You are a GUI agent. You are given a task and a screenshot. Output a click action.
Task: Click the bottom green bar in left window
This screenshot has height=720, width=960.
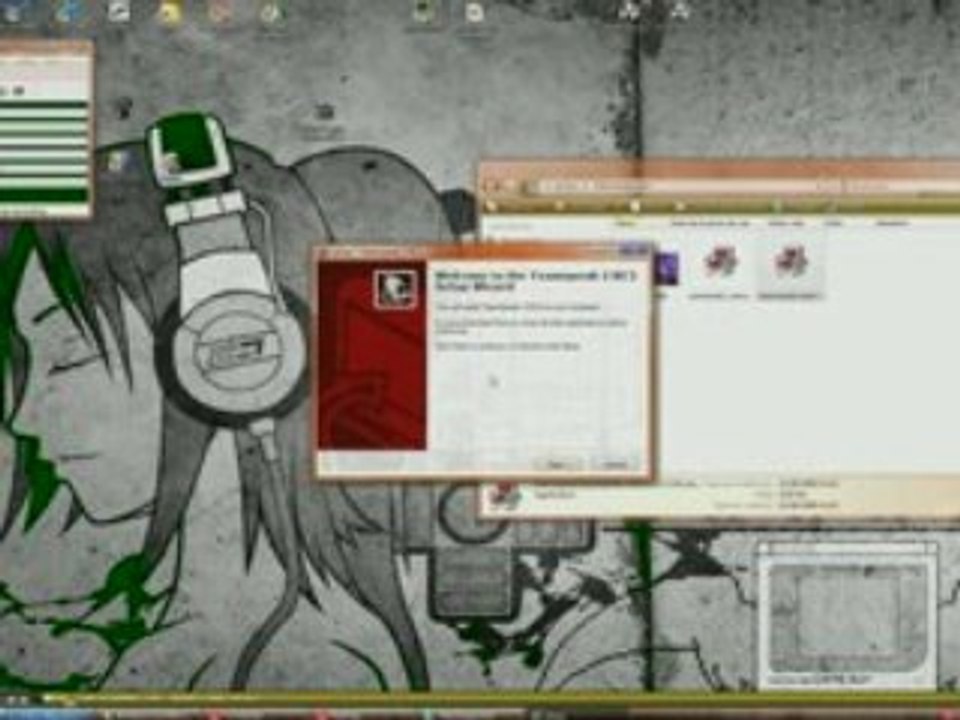tap(43, 195)
